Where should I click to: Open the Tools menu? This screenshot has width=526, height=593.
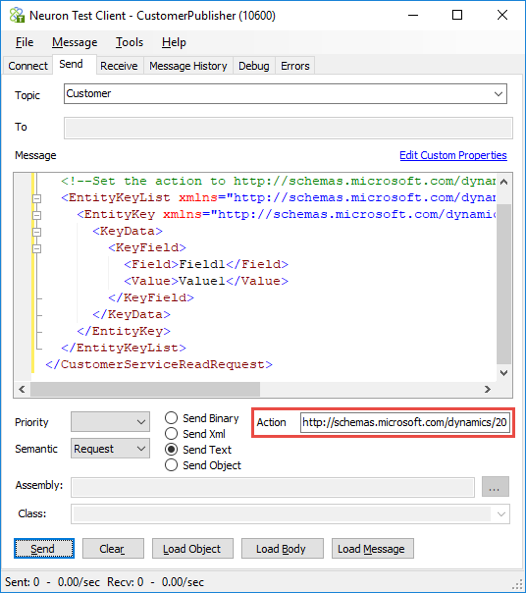pyautogui.click(x=129, y=42)
